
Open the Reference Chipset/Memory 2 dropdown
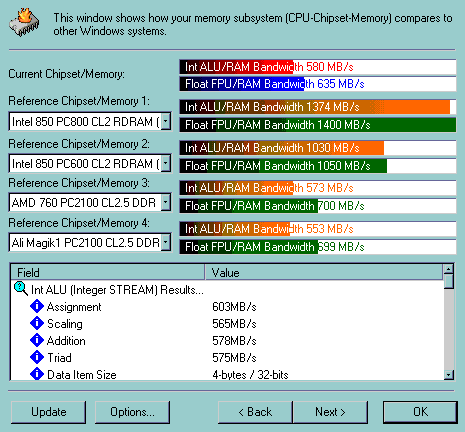[166, 163]
